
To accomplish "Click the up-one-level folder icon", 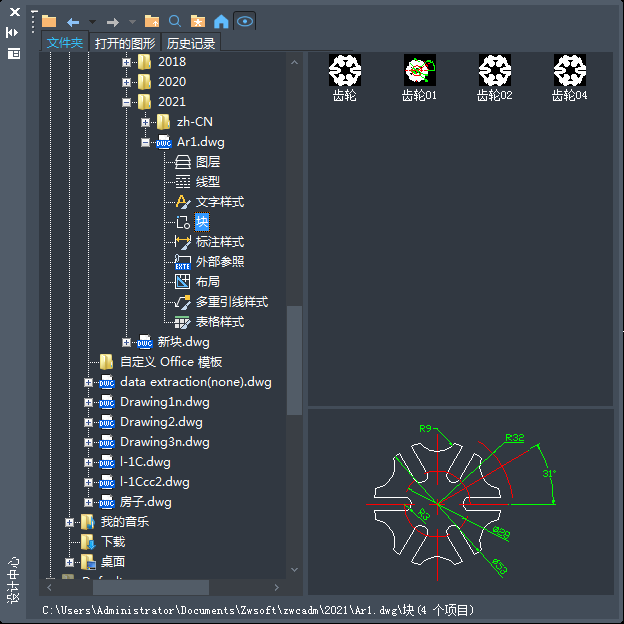I will coord(152,21).
